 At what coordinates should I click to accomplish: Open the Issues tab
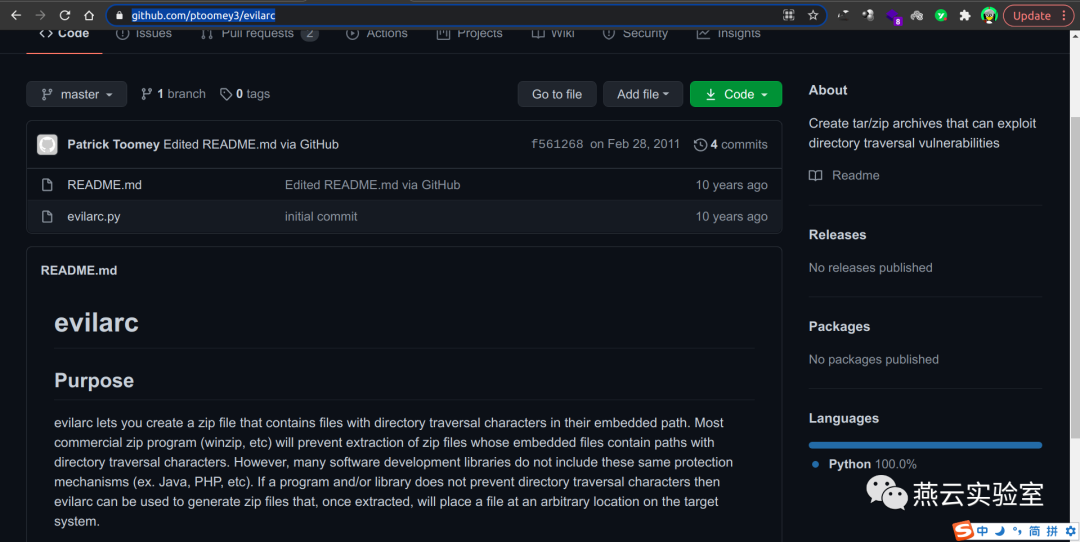[x=144, y=33]
